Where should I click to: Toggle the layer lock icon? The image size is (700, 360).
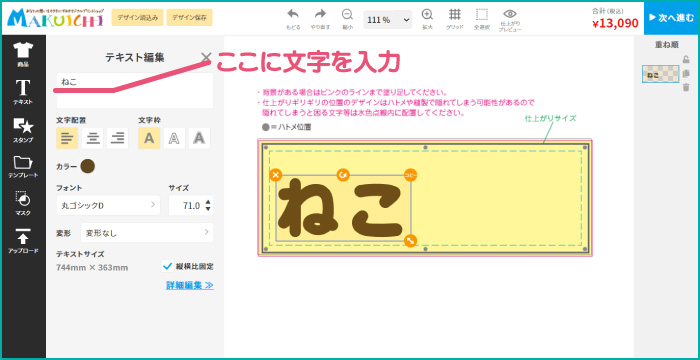686,59
